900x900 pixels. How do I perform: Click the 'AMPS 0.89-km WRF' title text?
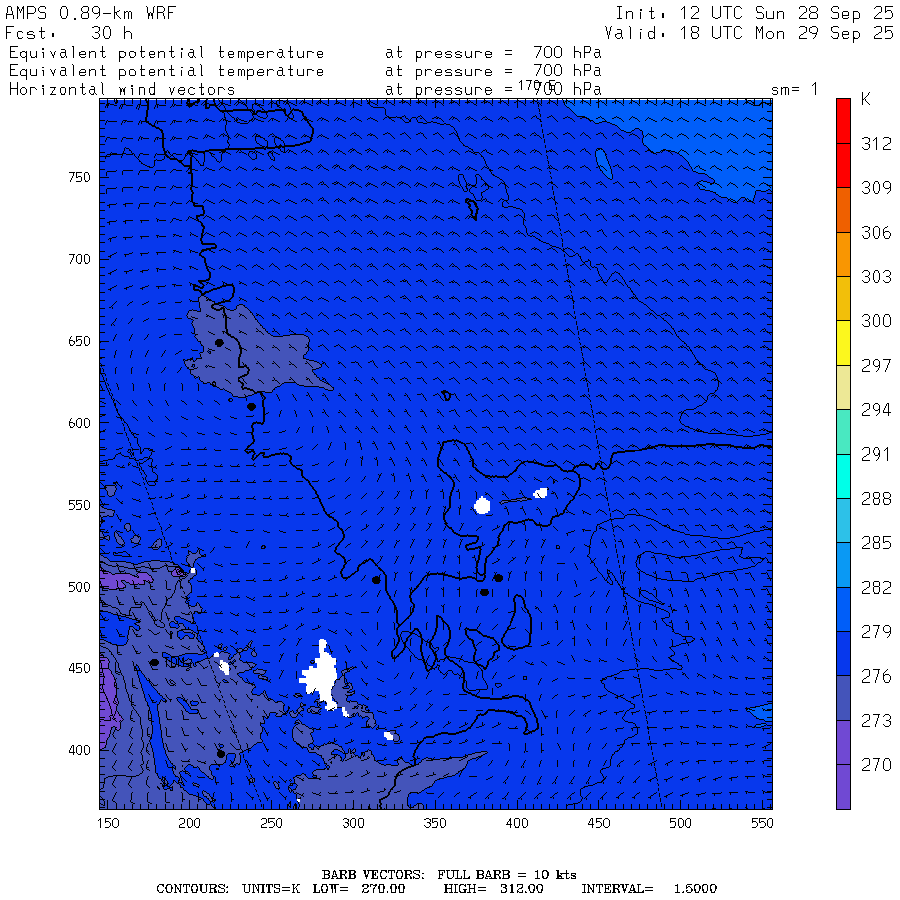point(90,13)
